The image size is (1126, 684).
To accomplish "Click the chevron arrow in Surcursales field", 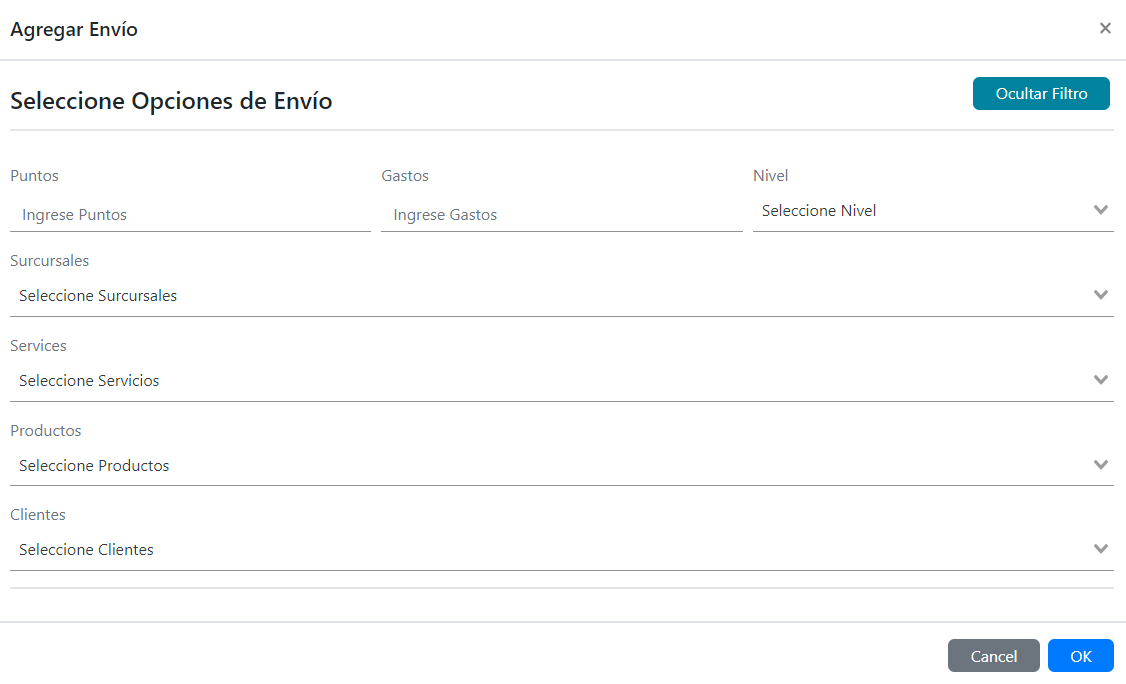I will 1101,295.
